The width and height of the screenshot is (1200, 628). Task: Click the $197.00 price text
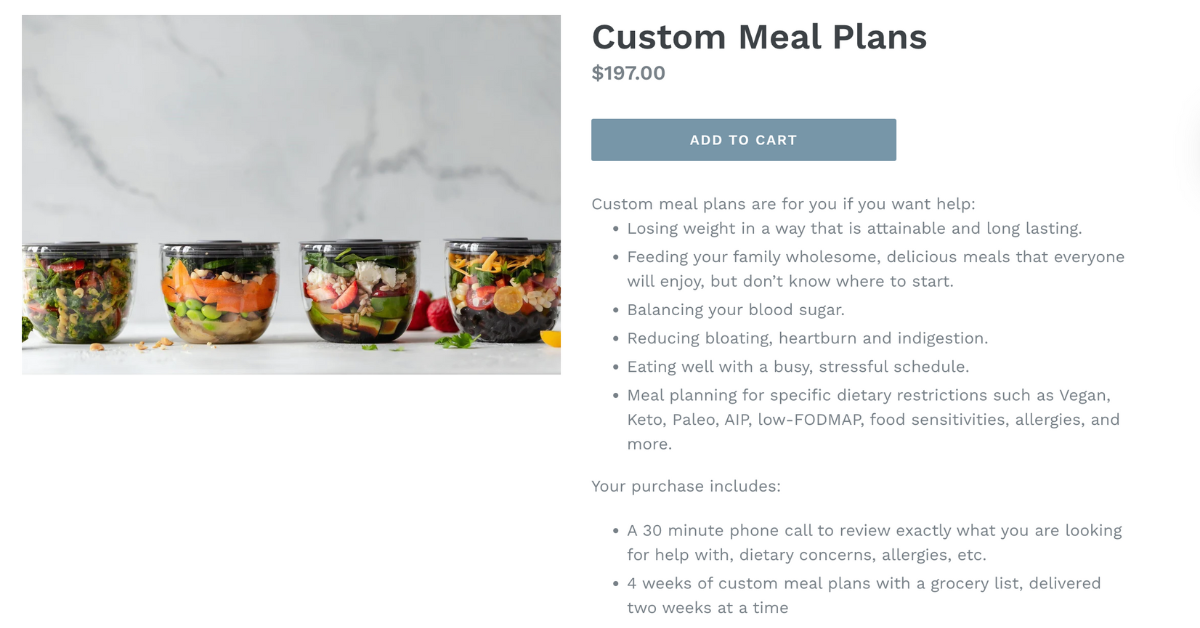[x=629, y=72]
